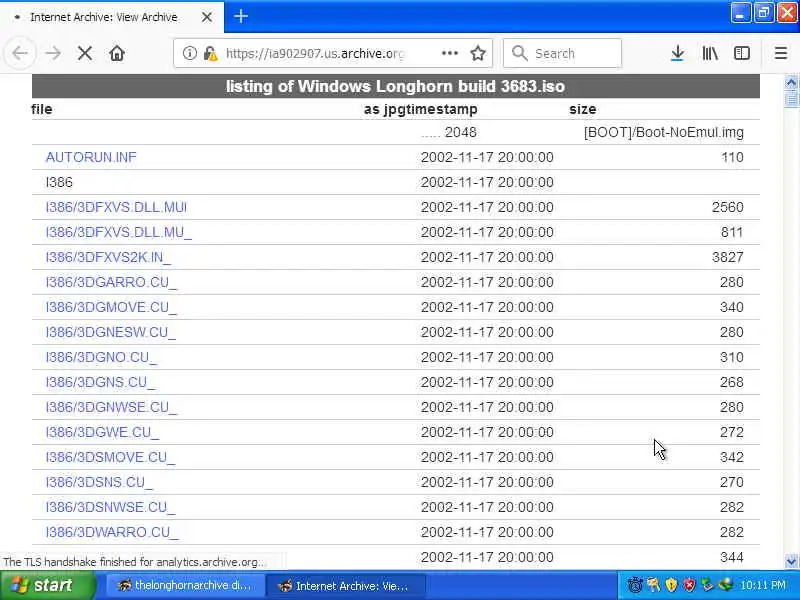Open I386/3DGARRO.CU_ link
Screen dimensions: 800x600
click(x=111, y=282)
